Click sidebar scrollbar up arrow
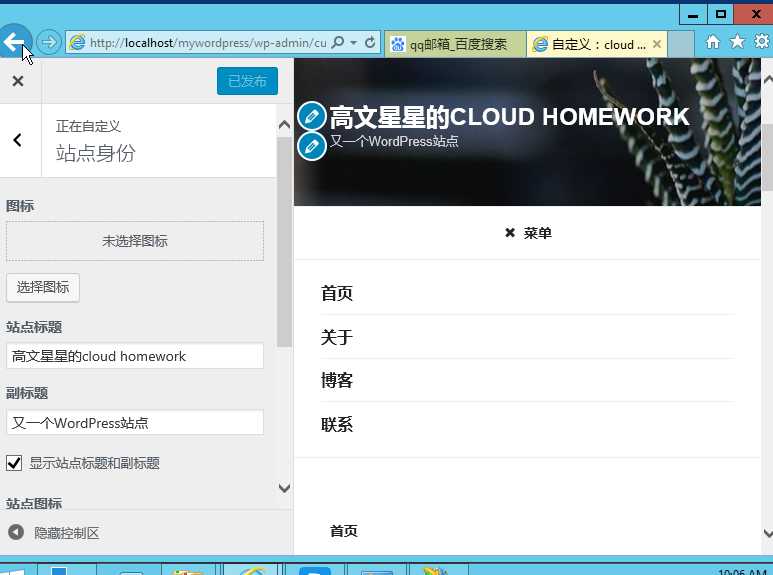This screenshot has width=773, height=575. 284,125
